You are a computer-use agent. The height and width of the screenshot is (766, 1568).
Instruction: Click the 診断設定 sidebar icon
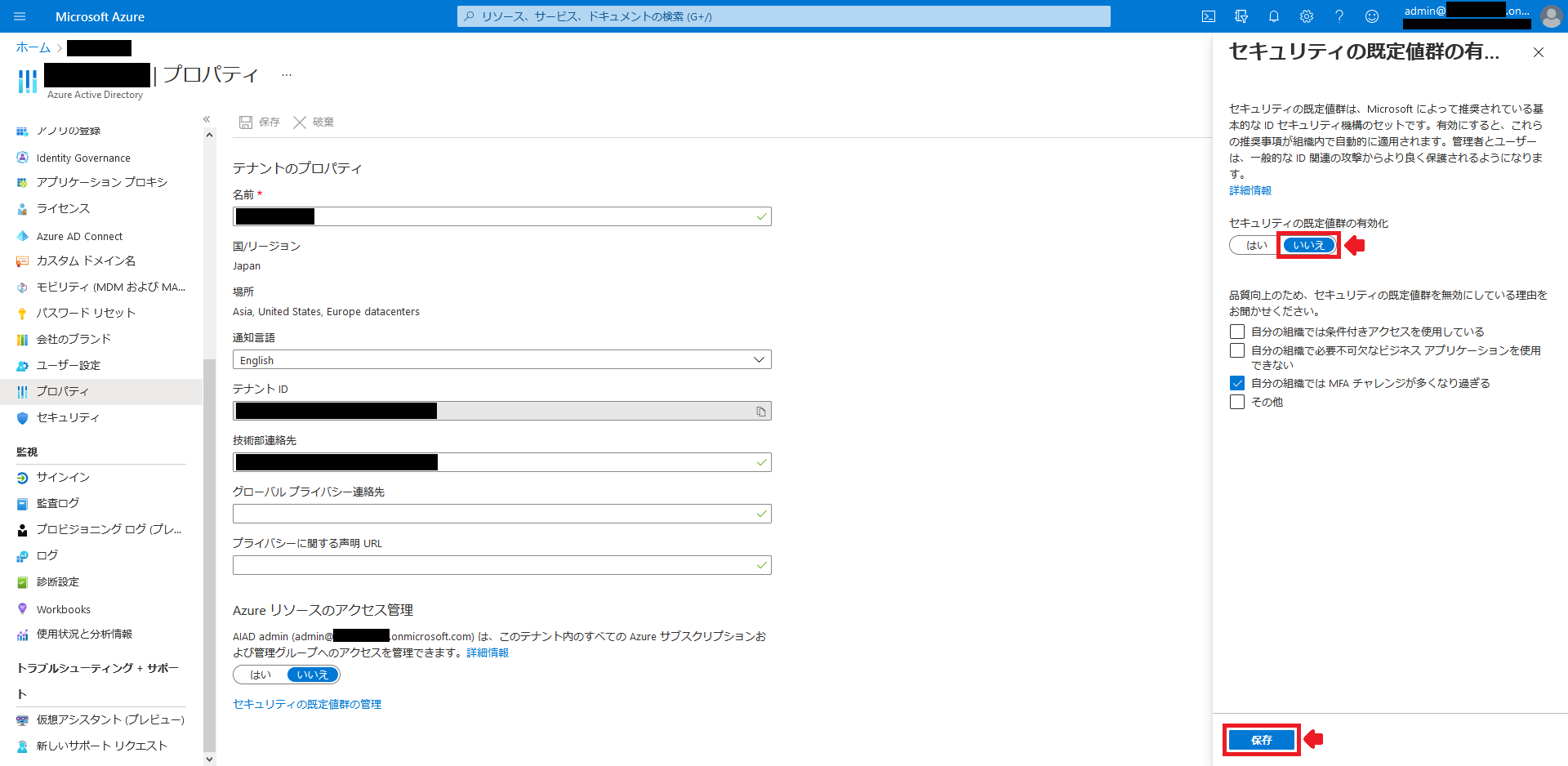coord(22,582)
